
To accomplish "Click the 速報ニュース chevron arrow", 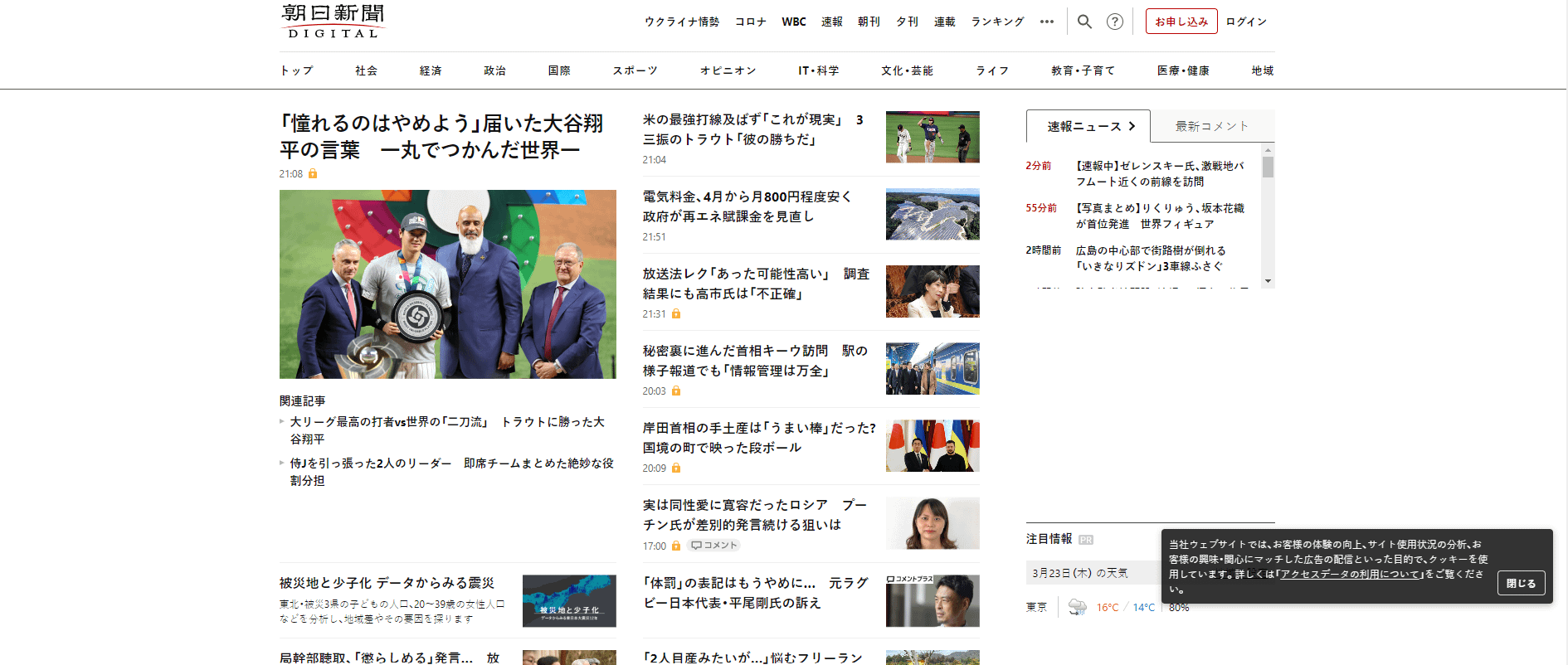I will [x=1132, y=126].
